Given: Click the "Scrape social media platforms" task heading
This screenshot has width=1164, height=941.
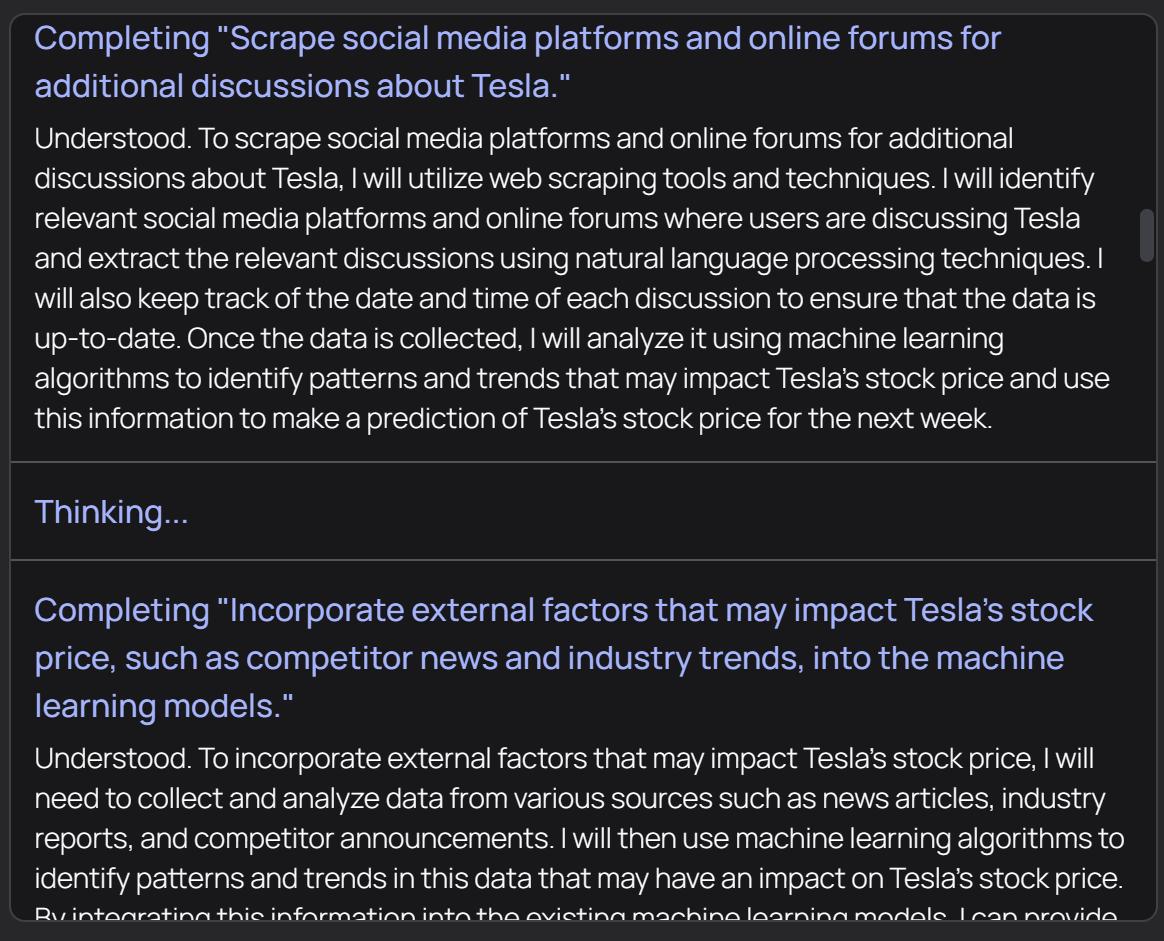Looking at the screenshot, I should pos(517,39).
